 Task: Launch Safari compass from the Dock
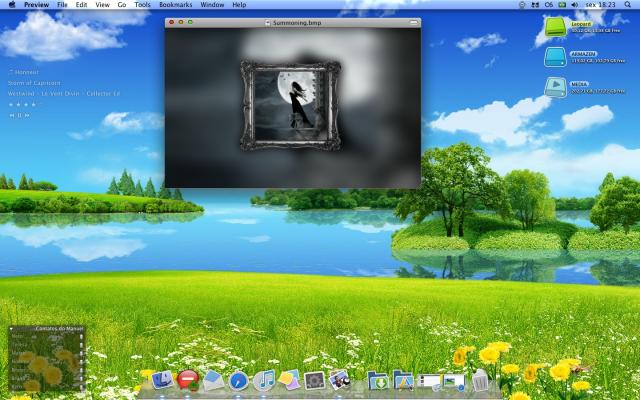(239, 380)
